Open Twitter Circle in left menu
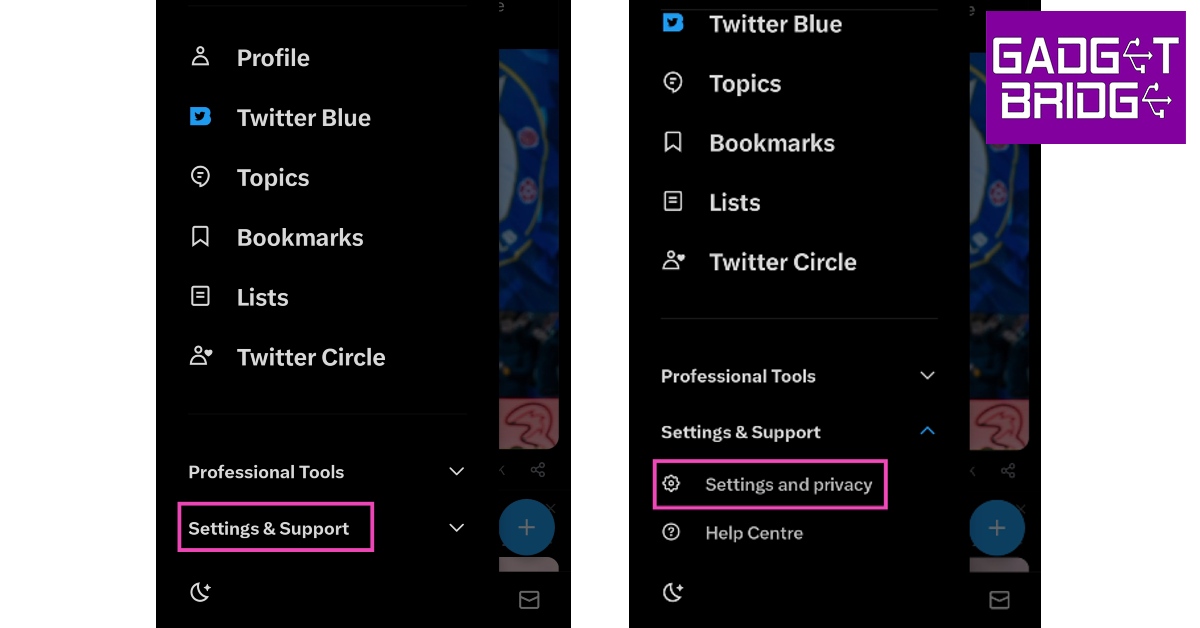The width and height of the screenshot is (1200, 628). pos(310,357)
